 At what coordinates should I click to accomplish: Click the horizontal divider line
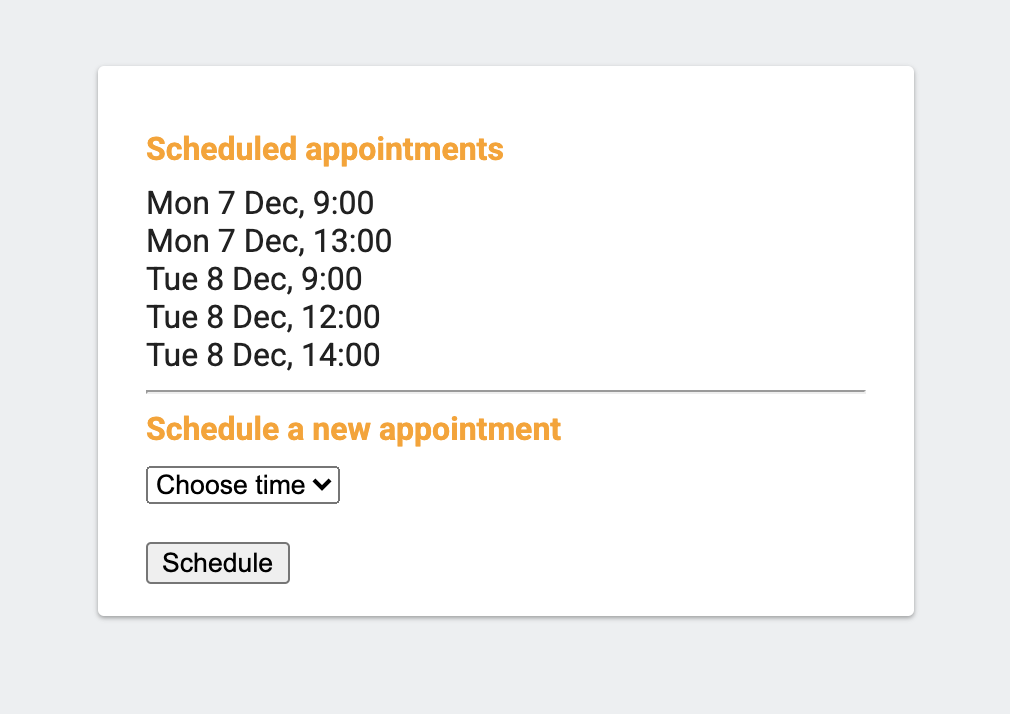tap(505, 387)
